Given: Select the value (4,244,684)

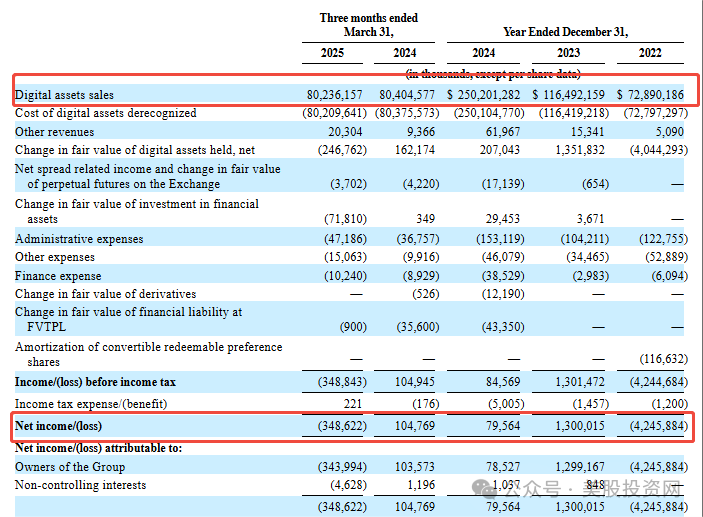Looking at the screenshot, I should point(659,382).
